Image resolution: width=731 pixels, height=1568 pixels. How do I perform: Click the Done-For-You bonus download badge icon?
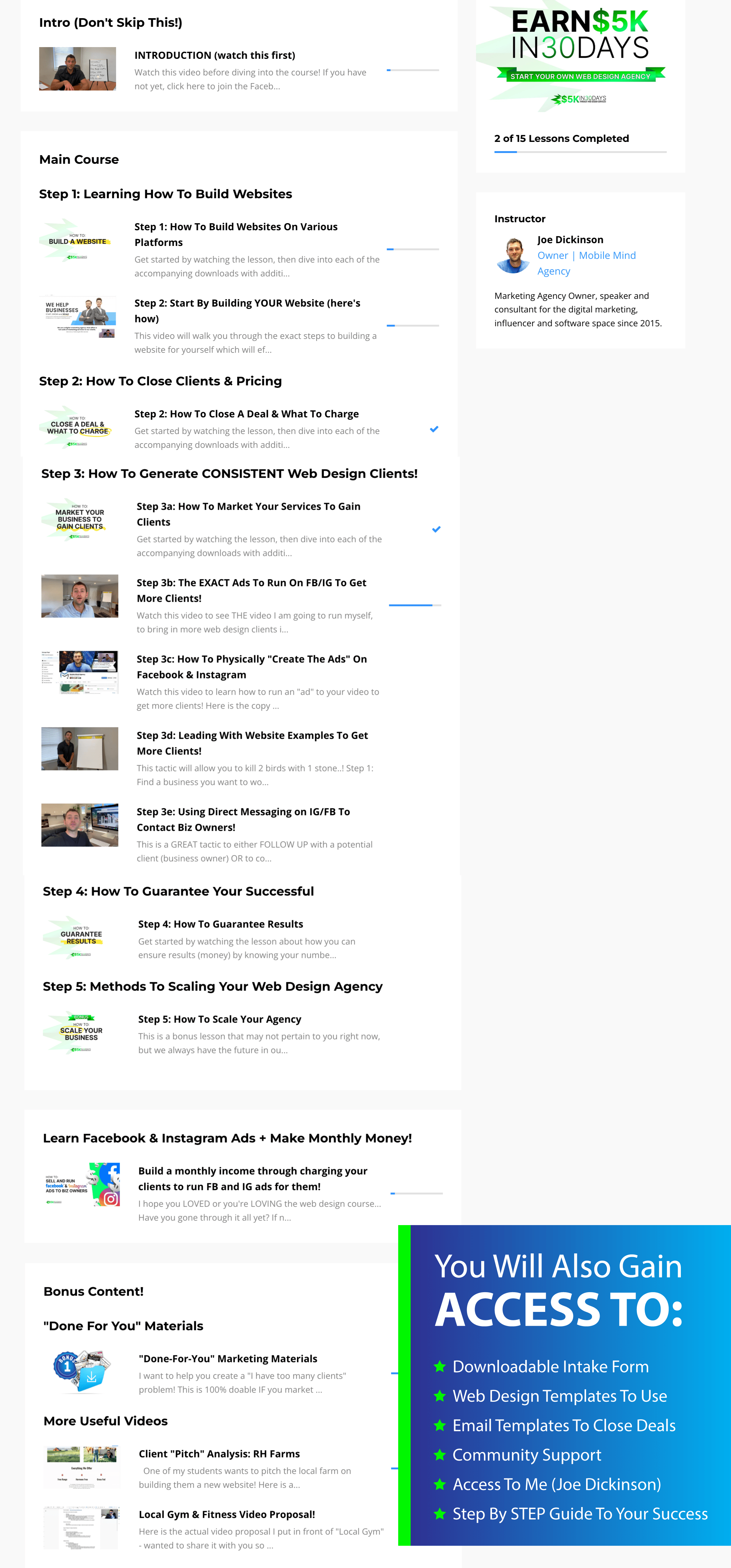pyautogui.click(x=82, y=1372)
